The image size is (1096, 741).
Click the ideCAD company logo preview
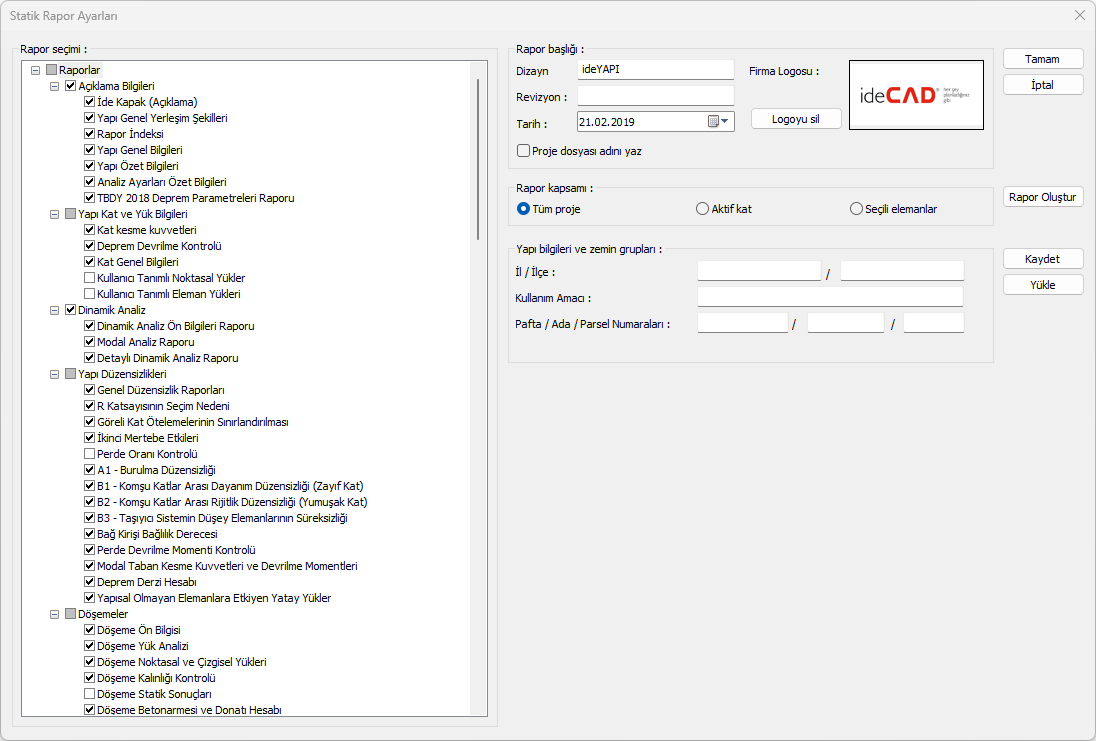[x=916, y=95]
